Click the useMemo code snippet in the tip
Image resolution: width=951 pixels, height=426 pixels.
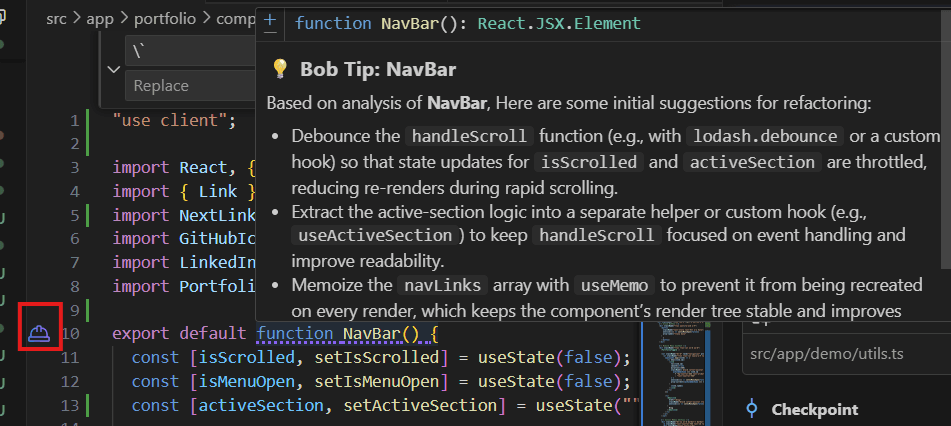615,285
